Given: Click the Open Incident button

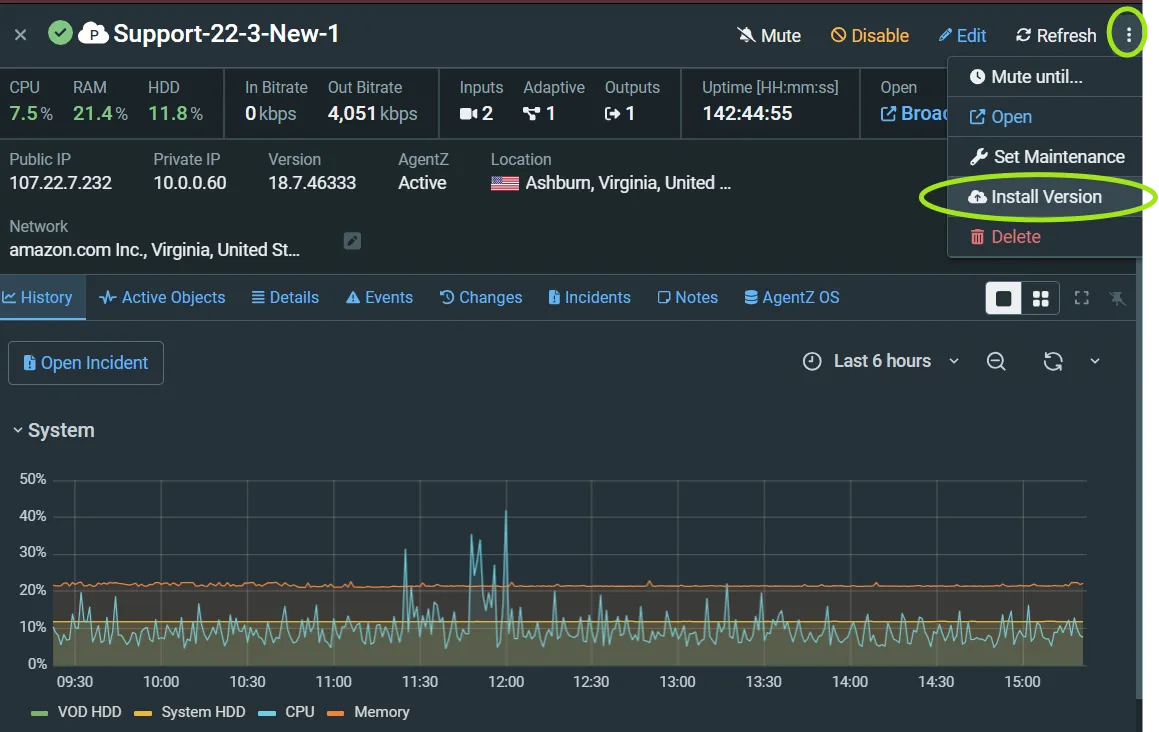Looking at the screenshot, I should tap(86, 363).
